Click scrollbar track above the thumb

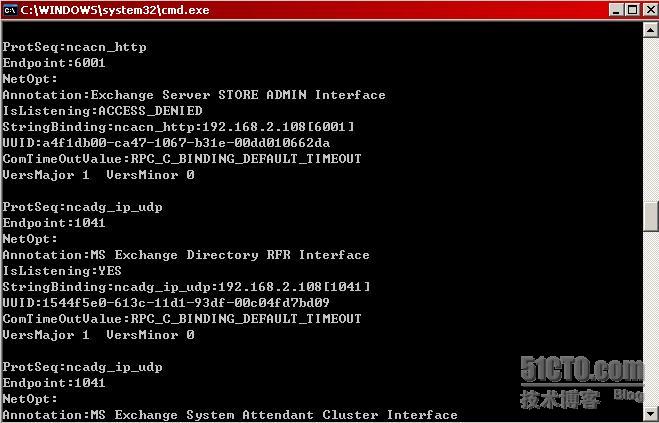(651, 120)
